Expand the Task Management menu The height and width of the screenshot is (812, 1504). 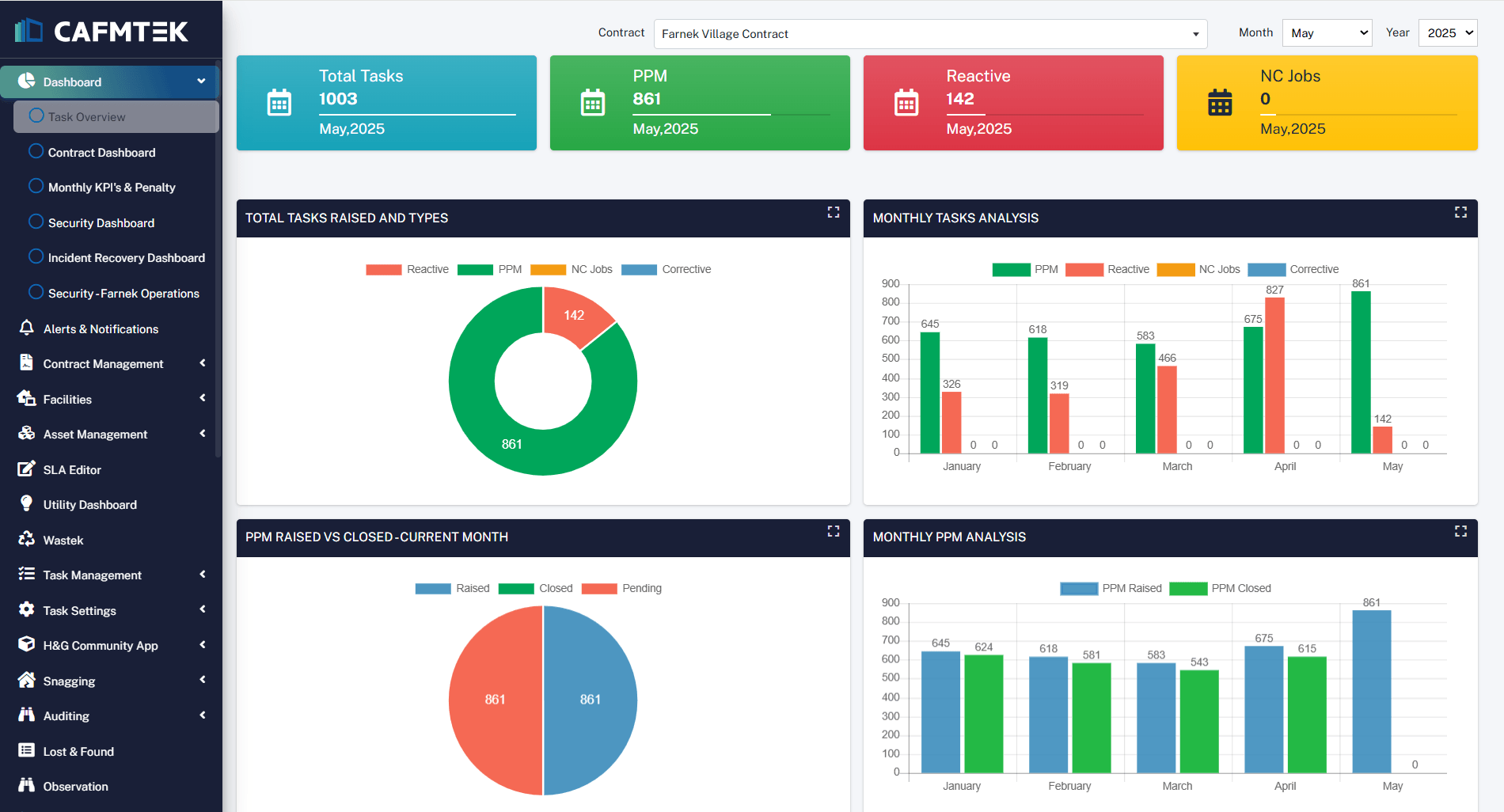tap(110, 575)
